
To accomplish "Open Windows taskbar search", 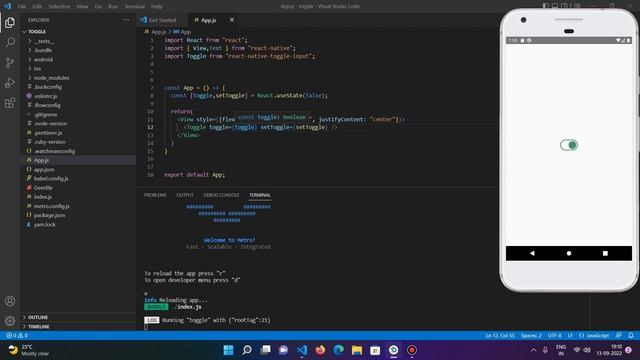I will click(247, 350).
